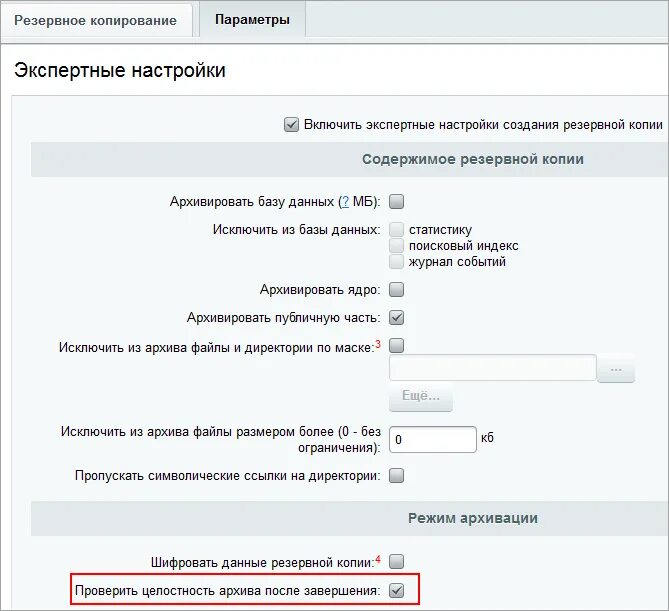Enable Шифровать данные резервной копии checkbox
The image size is (669, 611).
(x=396, y=562)
